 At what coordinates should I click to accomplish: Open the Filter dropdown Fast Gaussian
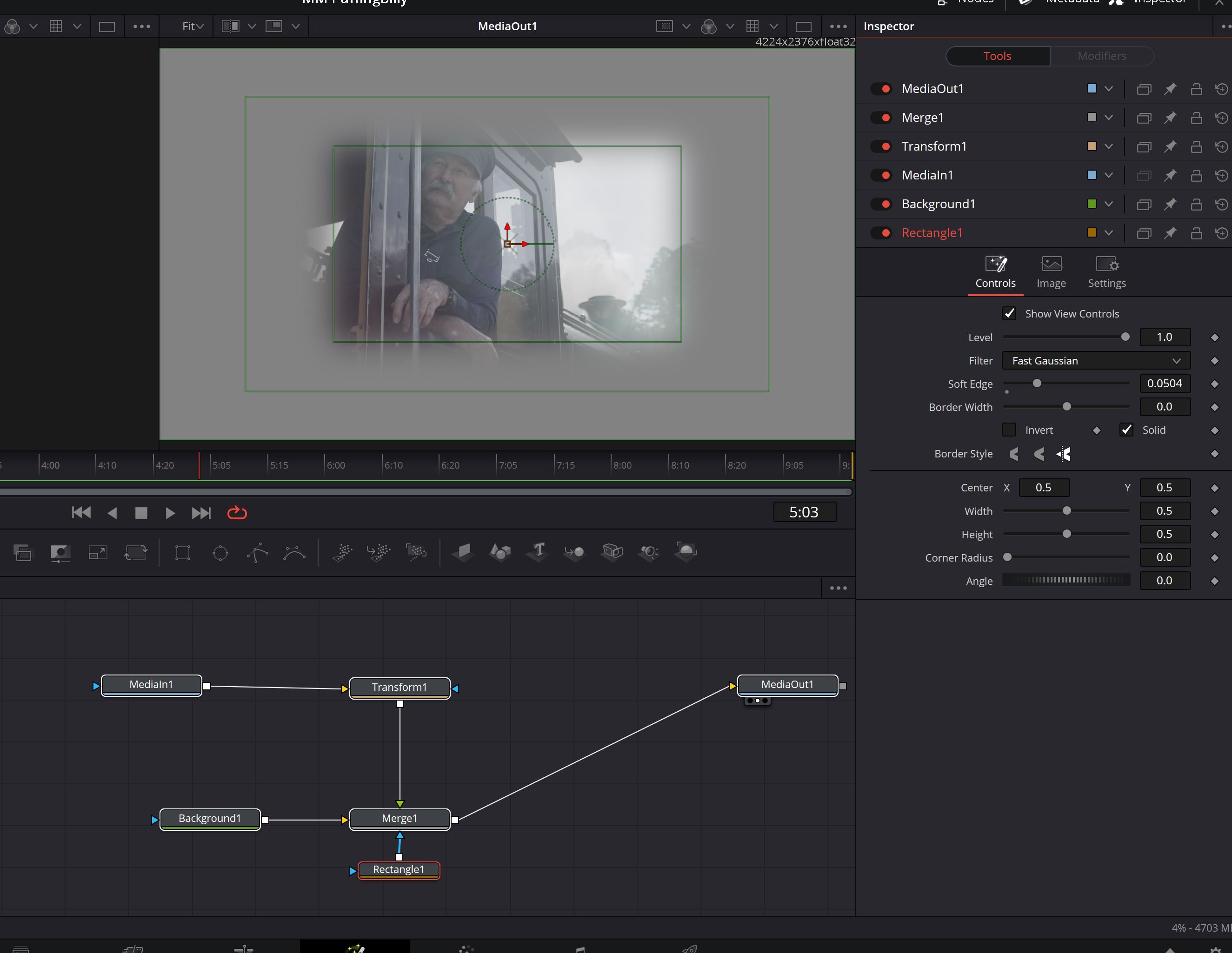1096,361
